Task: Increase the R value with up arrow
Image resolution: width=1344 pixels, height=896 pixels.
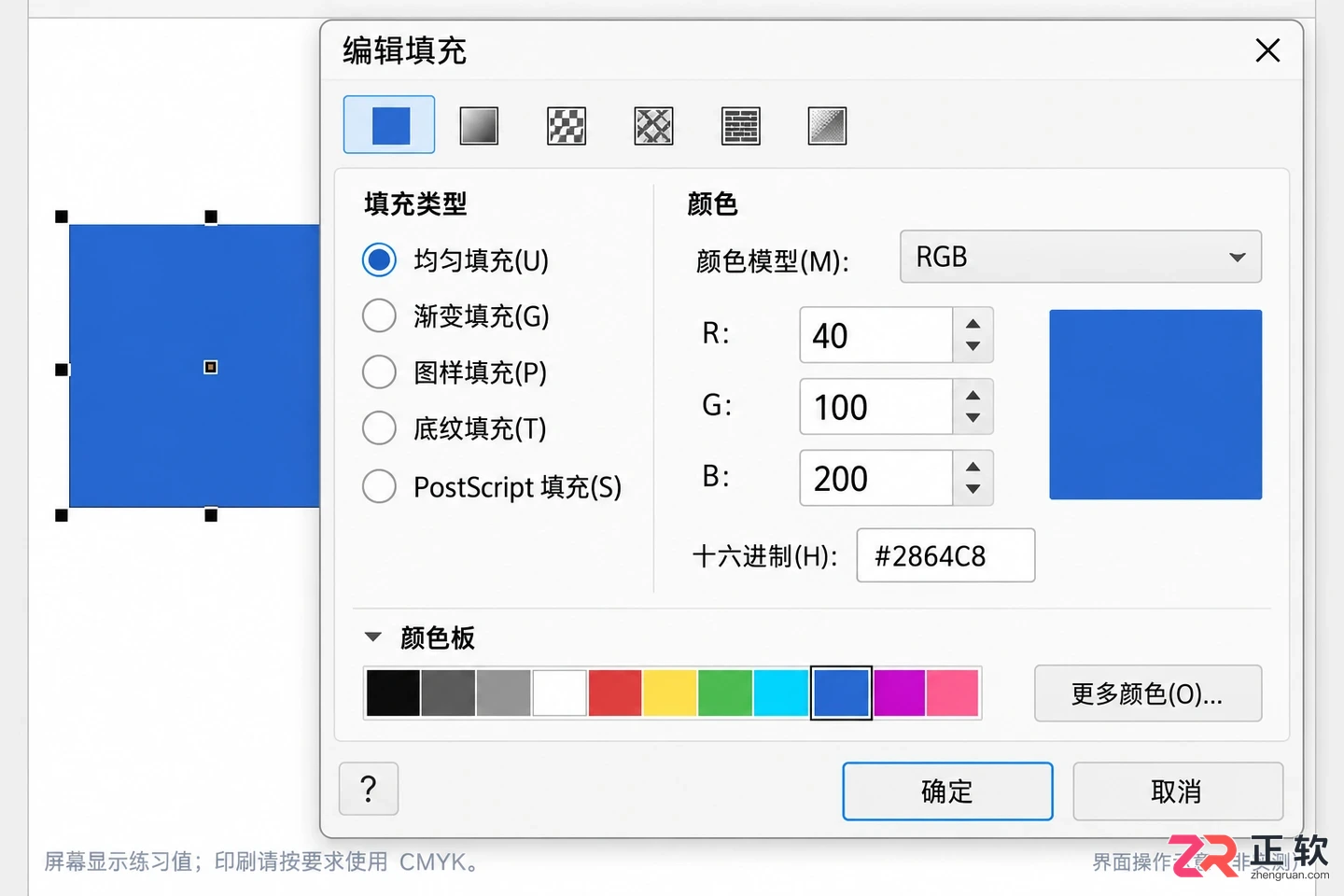Action: pos(973,323)
